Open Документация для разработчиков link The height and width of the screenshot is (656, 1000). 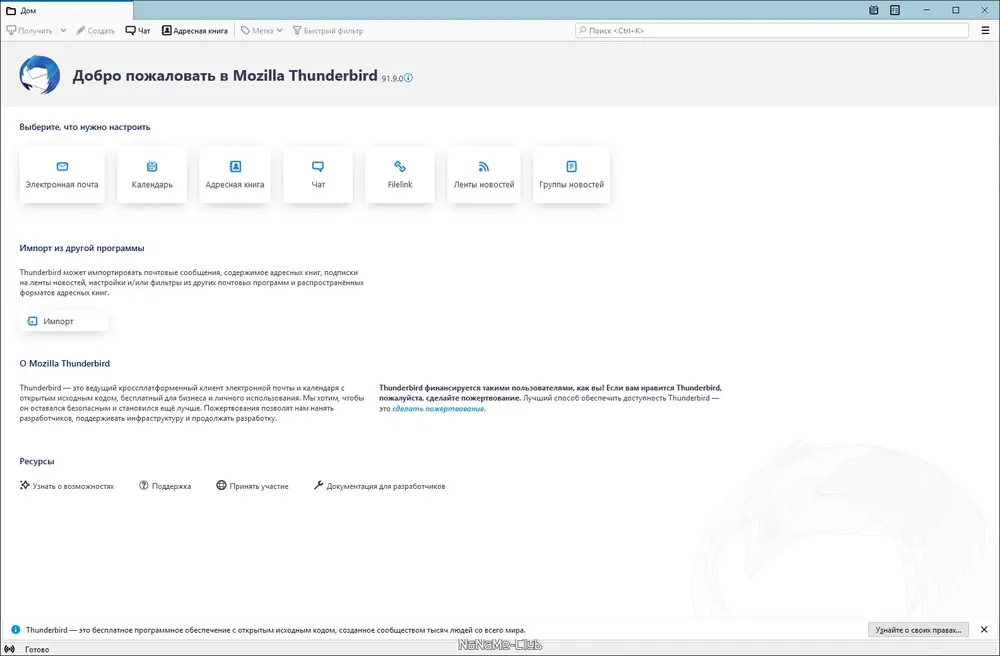point(379,486)
